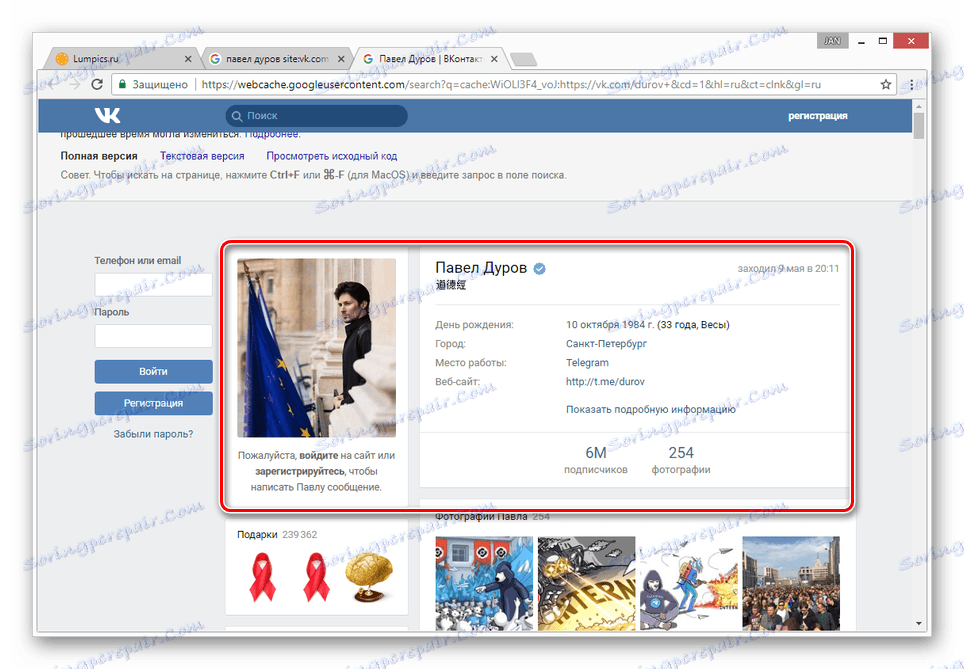Click the заходил 9 мая в 20:11 text
964x669 pixels.
[788, 269]
